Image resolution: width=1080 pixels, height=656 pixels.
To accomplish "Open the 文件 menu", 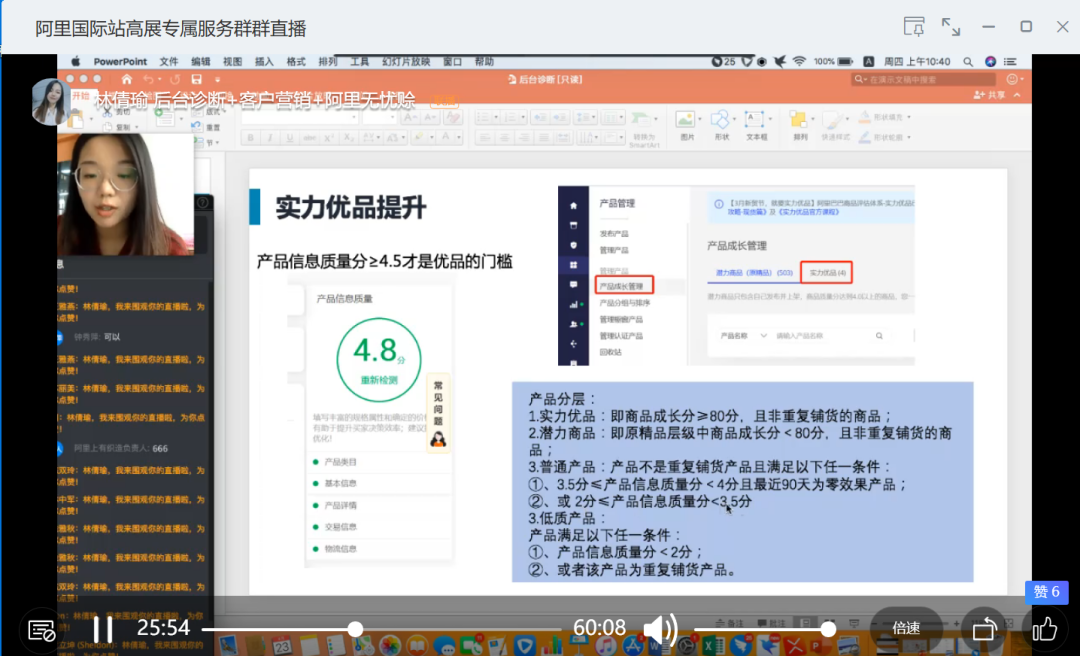I will click(169, 62).
